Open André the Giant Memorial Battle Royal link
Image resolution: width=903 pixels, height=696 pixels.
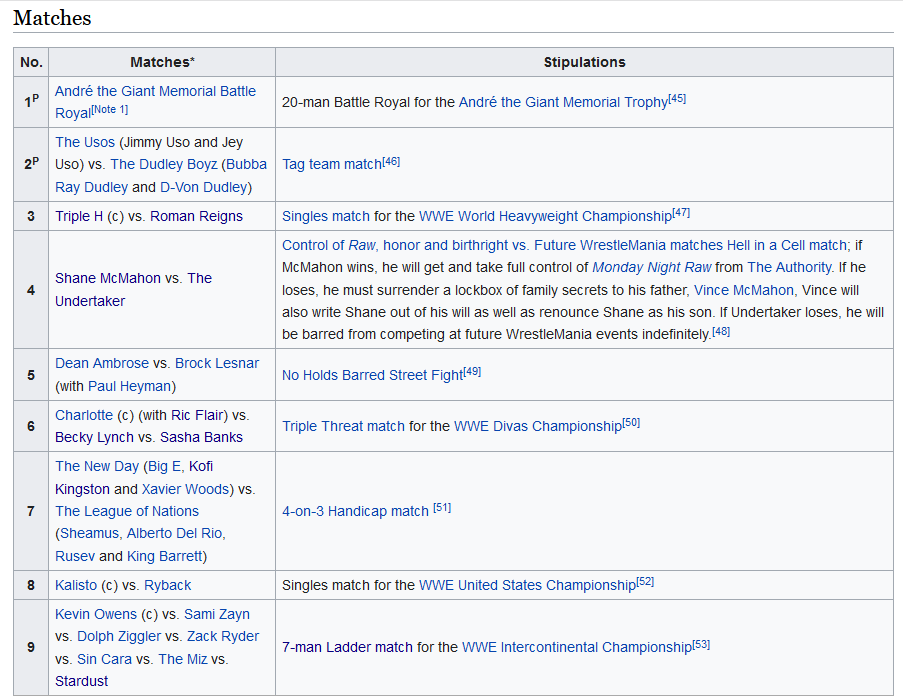[x=155, y=91]
